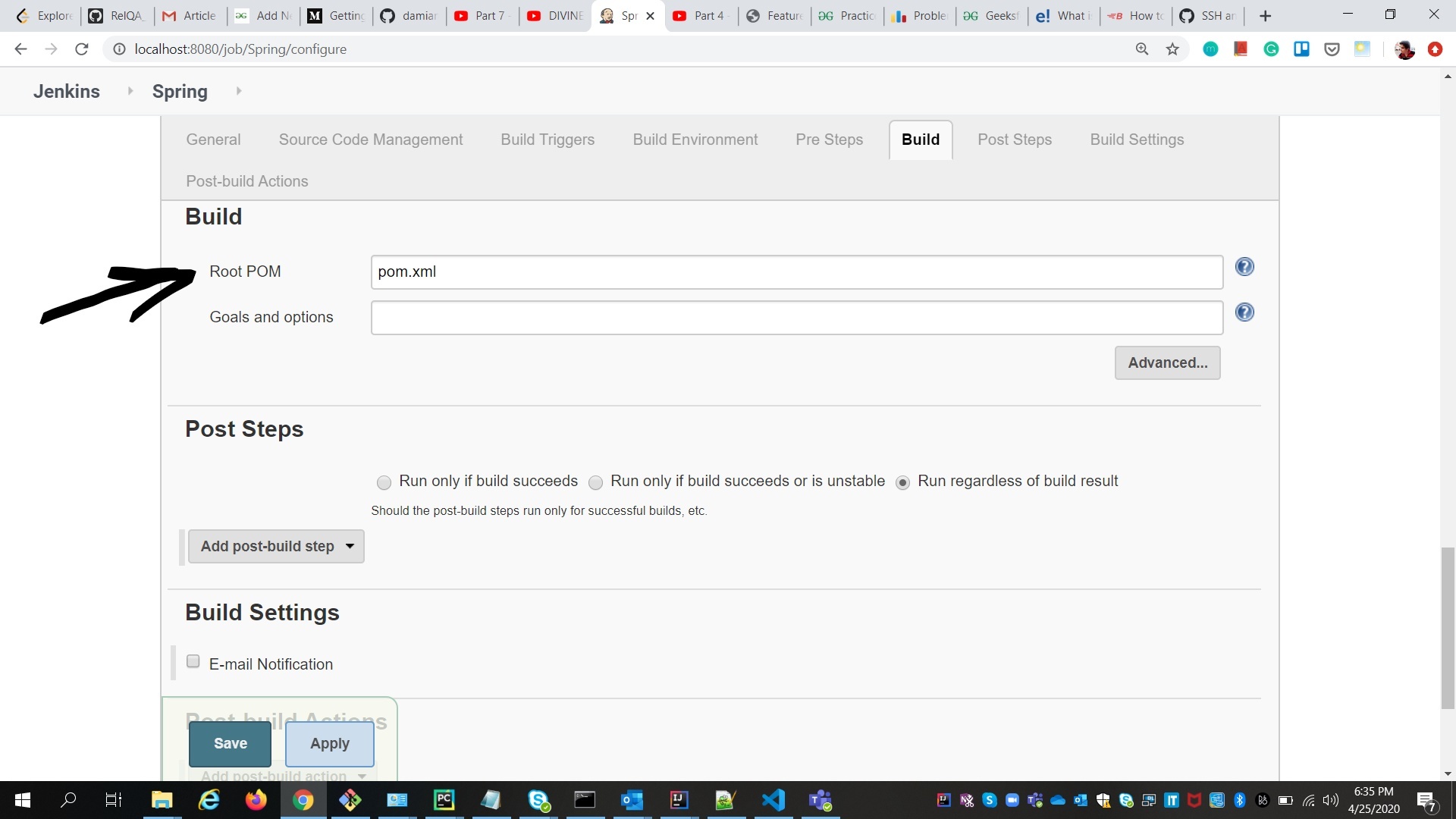The width and height of the screenshot is (1456, 819).
Task: Click the Advanced... button
Action: 1167,362
